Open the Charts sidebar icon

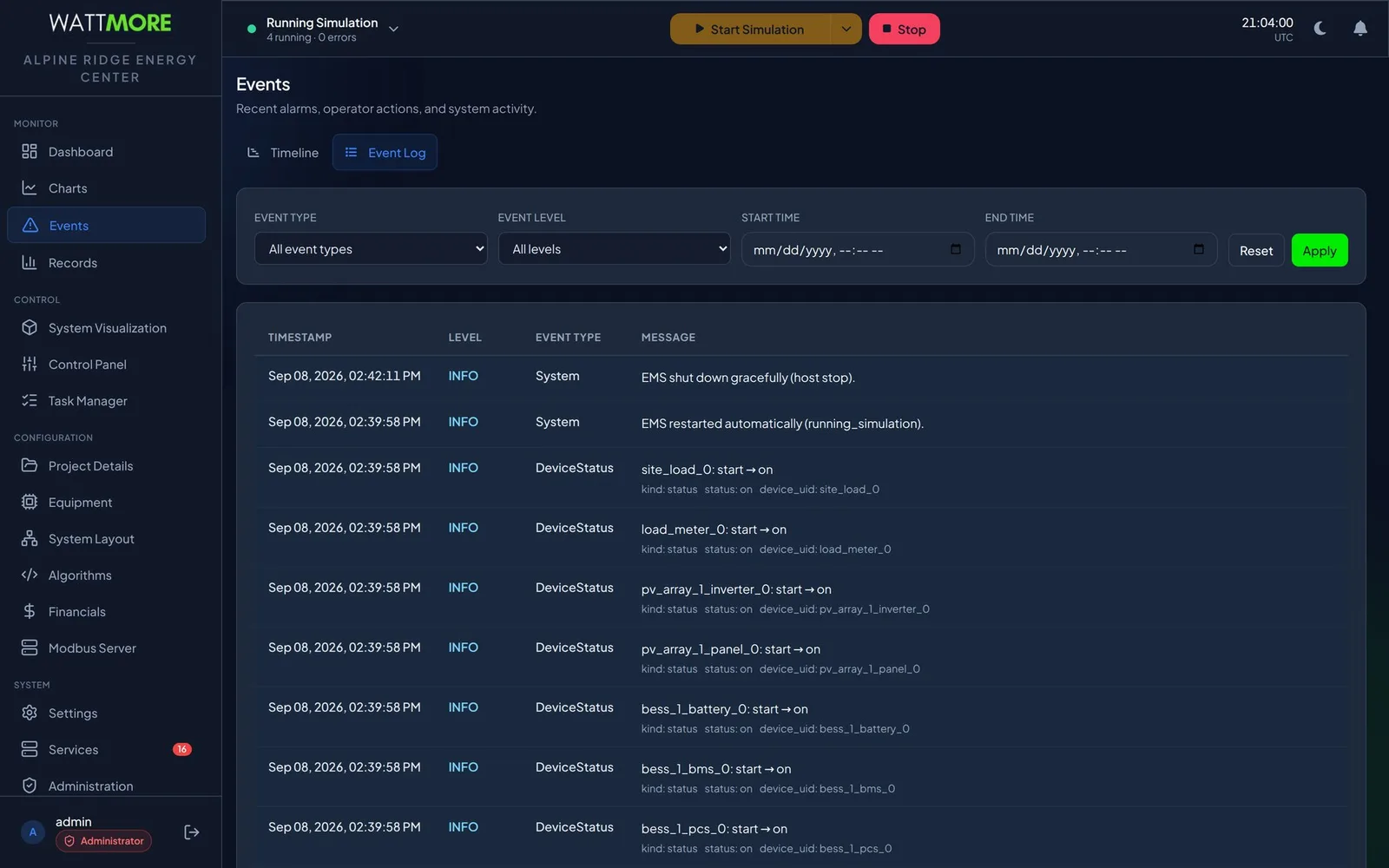30,188
